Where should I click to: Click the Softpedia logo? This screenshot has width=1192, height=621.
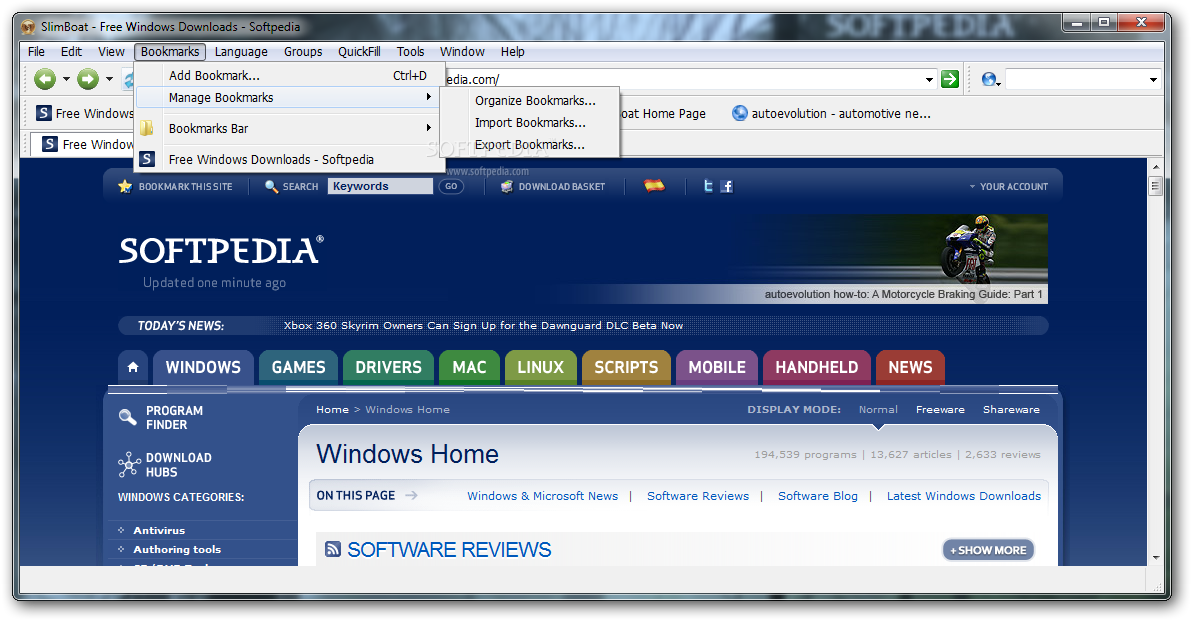[x=221, y=251]
